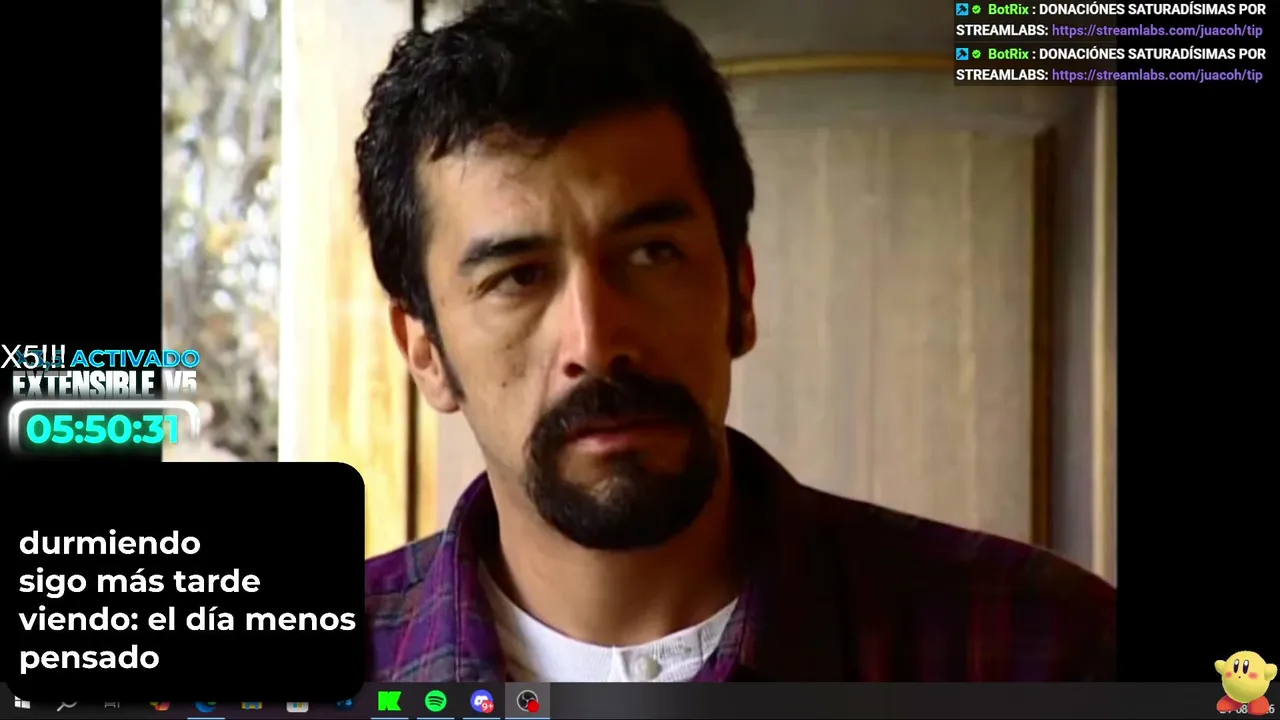Click the "sigo más tarde" line
Viewport: 1280px width, 720px height.
[x=140, y=581]
